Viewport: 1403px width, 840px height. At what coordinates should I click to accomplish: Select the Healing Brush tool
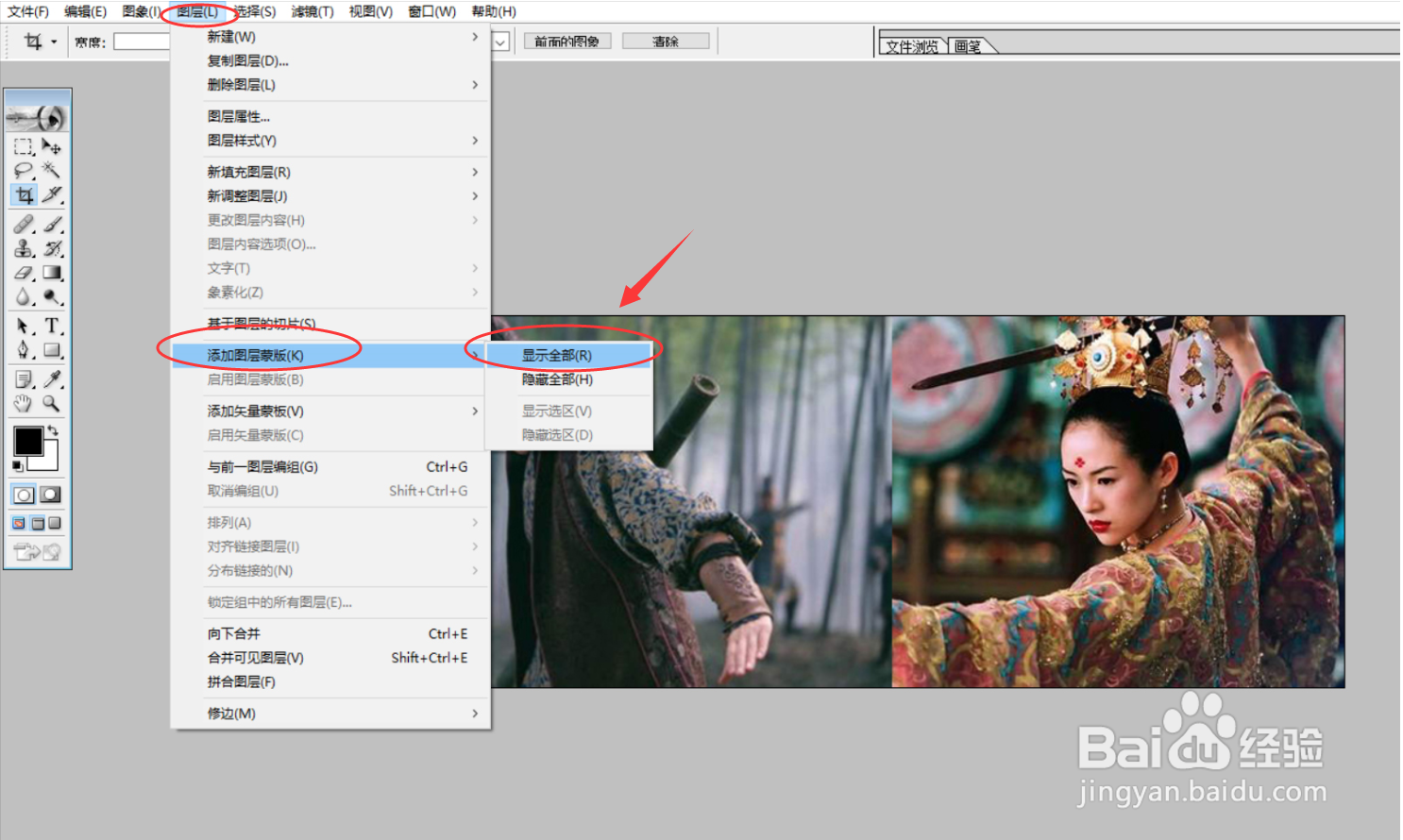[24, 225]
